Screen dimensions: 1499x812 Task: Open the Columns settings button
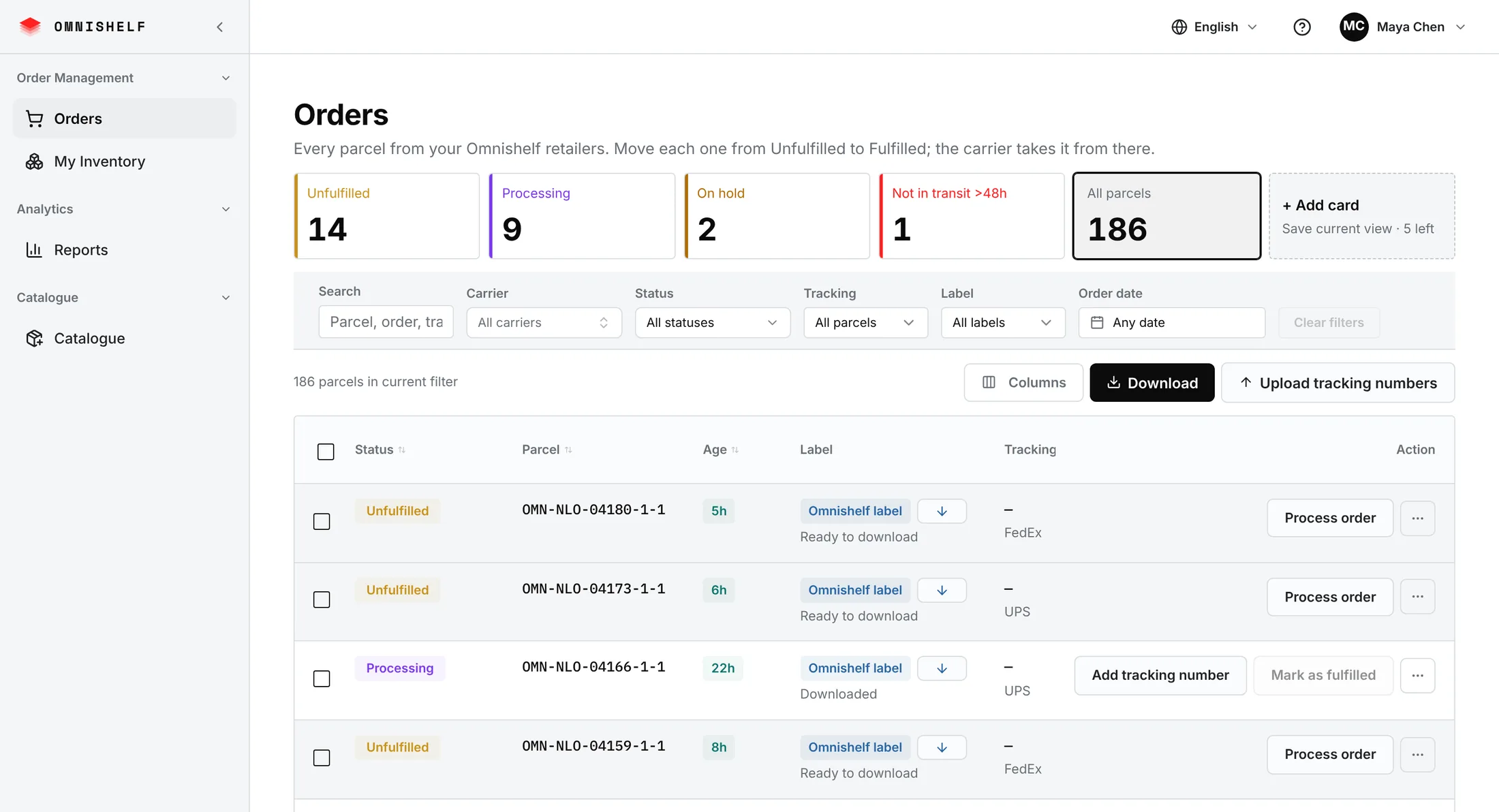1023,383
